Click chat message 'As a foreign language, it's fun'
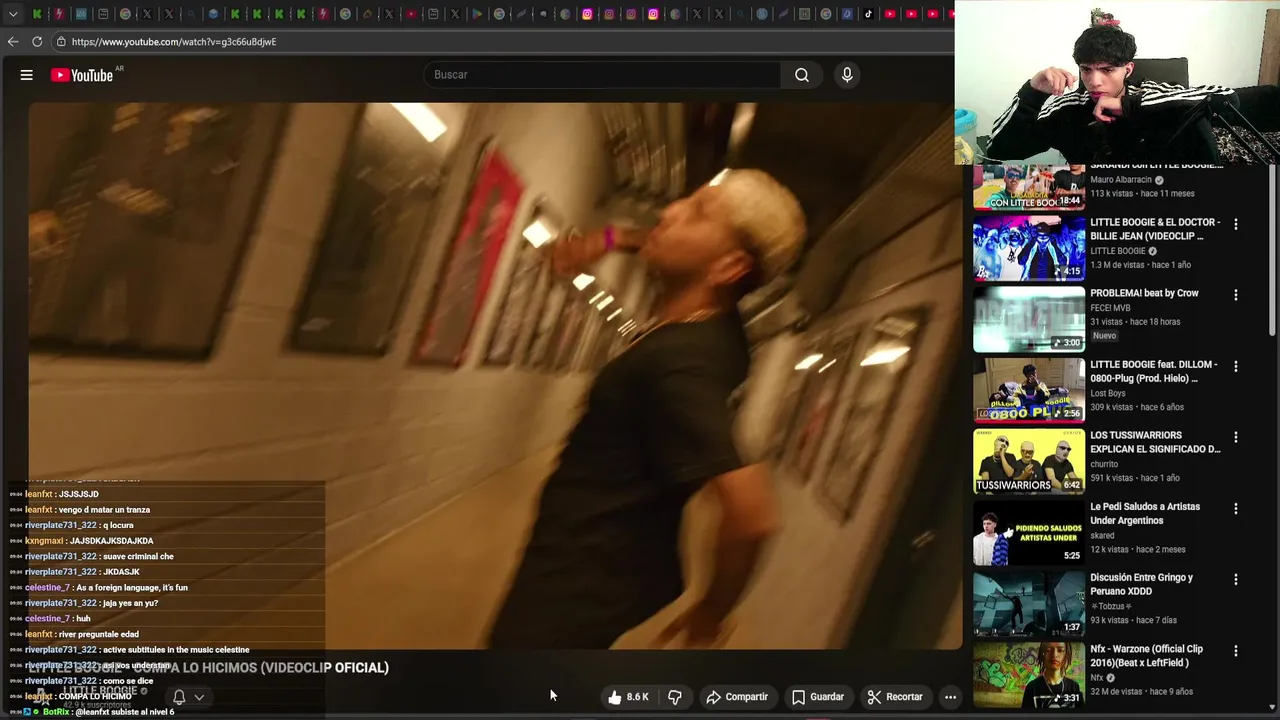Screen dimensions: 1280x720 [132, 588]
